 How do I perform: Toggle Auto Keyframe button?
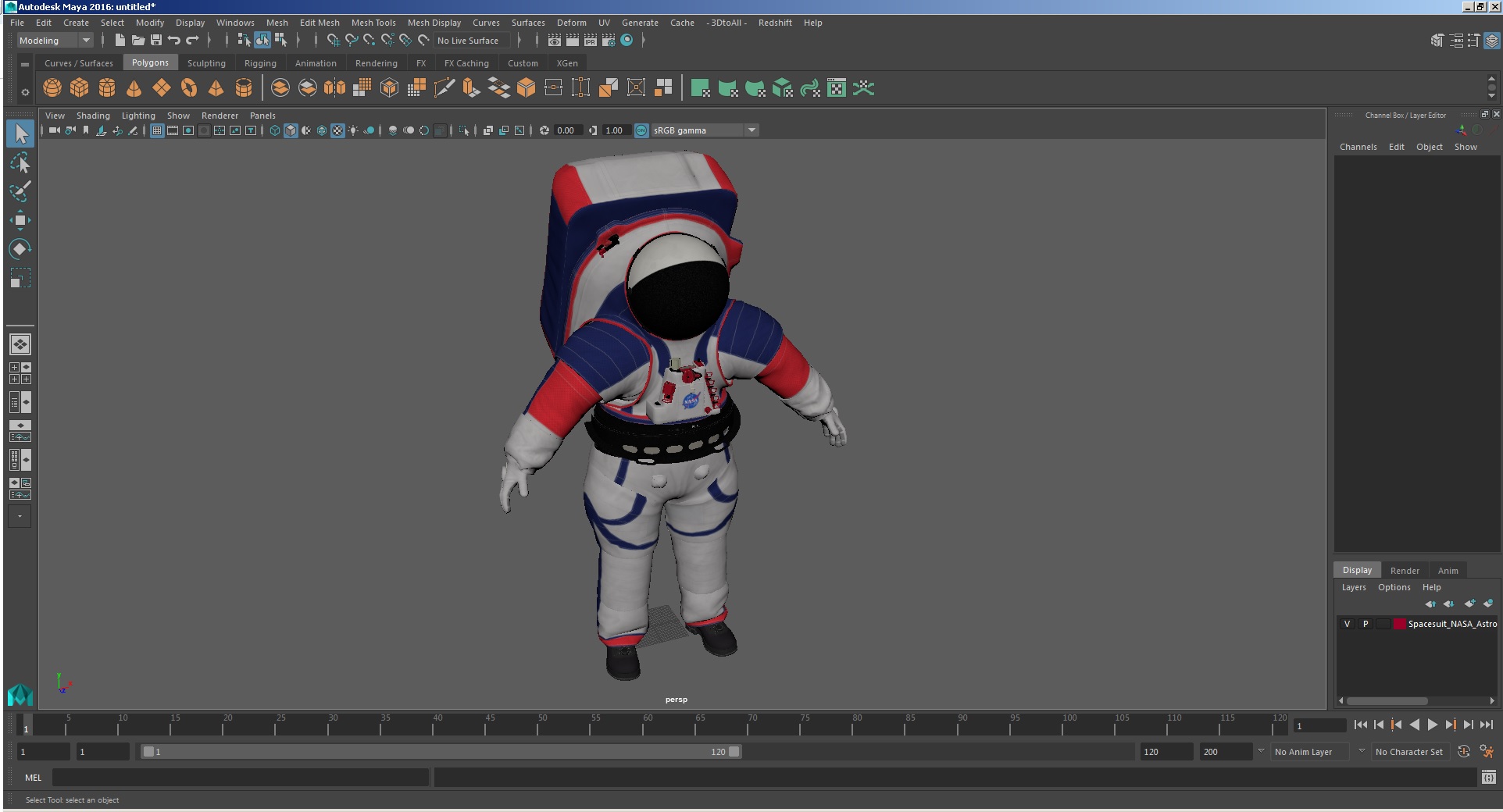tap(1464, 752)
